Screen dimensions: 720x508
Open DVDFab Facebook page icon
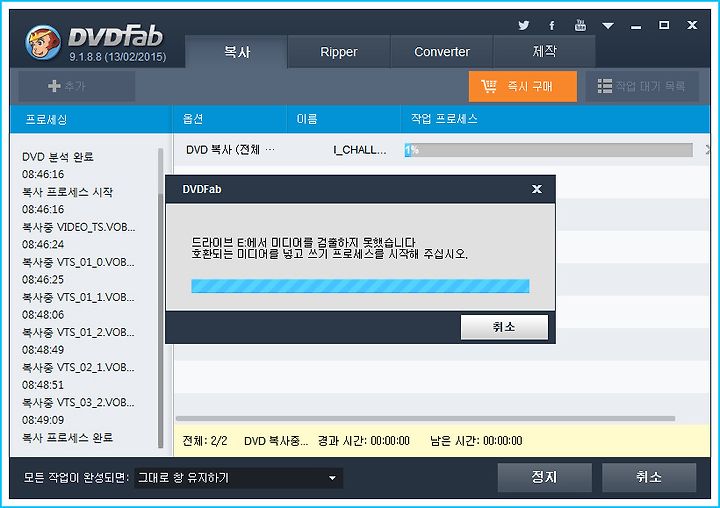[552, 25]
